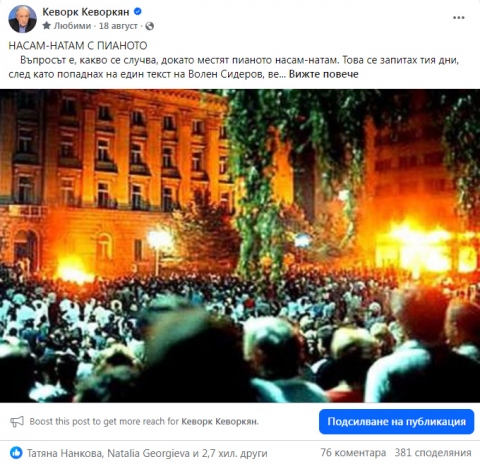The image size is (480, 464).
Task: Click Татяна Нанкова in reactions list
Action: pyautogui.click(x=65, y=453)
